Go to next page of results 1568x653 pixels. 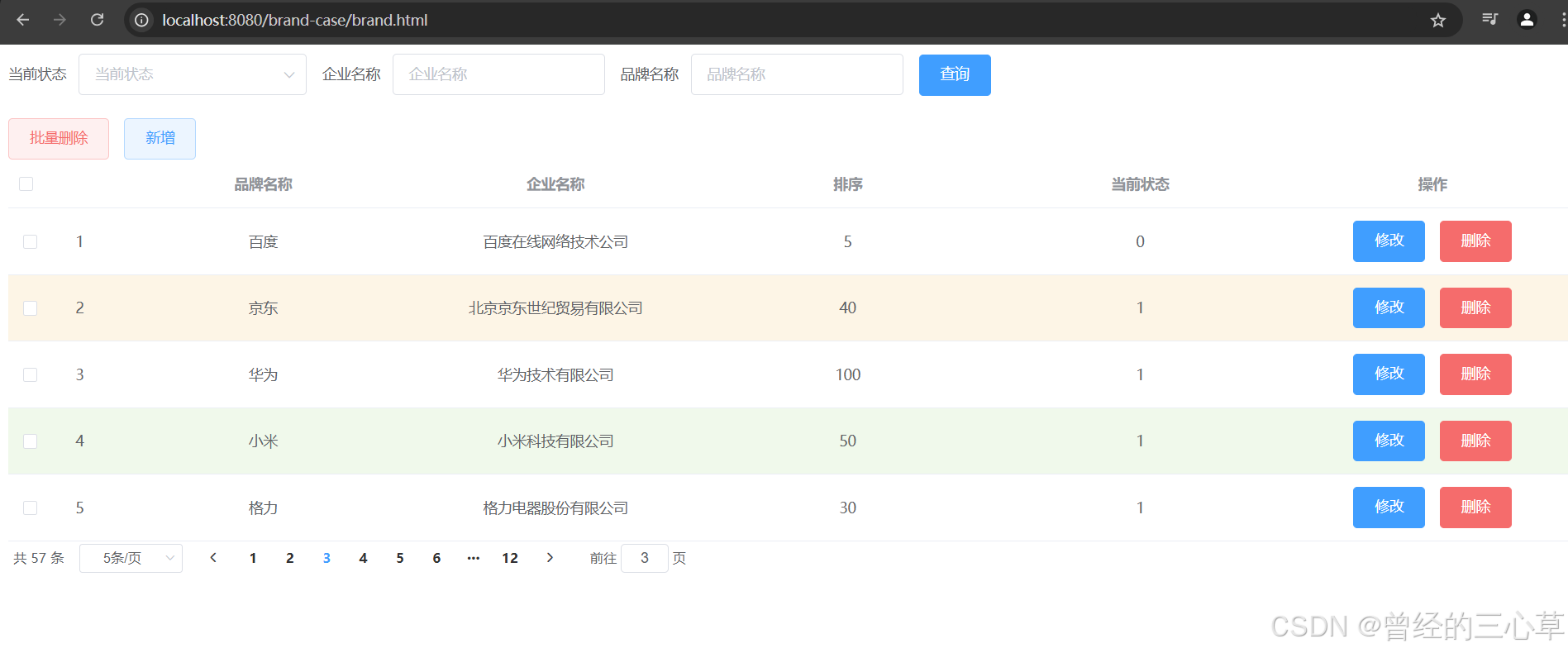click(550, 558)
